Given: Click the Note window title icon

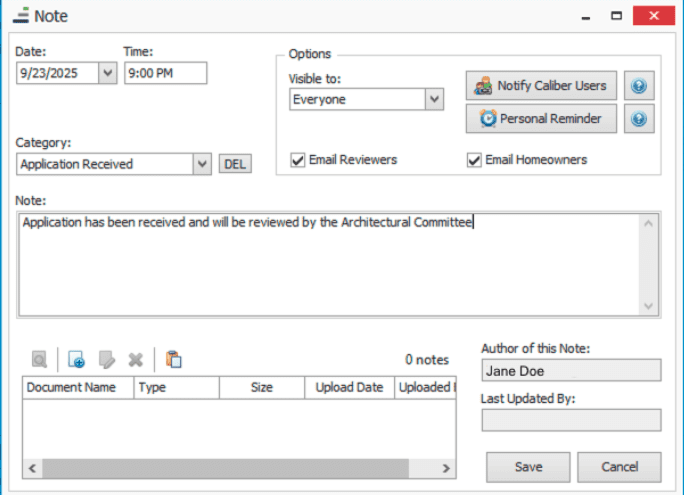Looking at the screenshot, I should (x=21, y=16).
